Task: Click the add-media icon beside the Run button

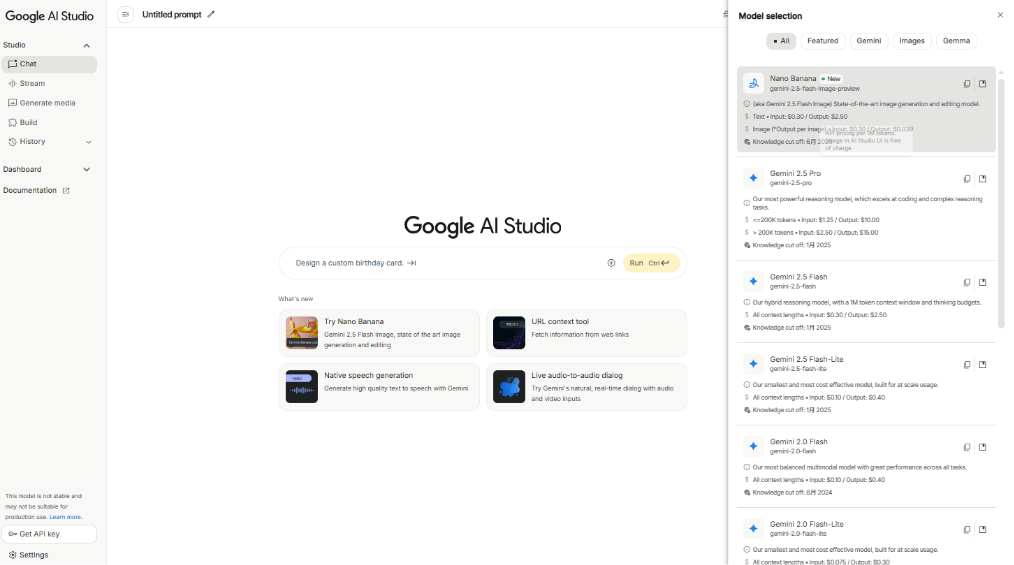Action: pos(611,263)
